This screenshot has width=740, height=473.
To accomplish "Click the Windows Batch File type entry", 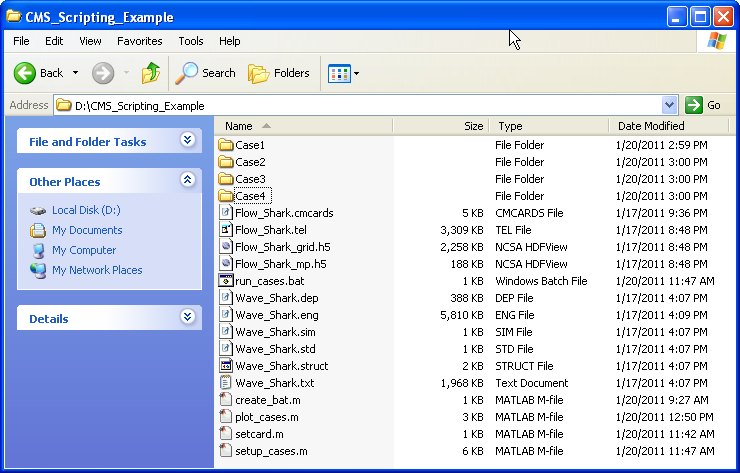I will [x=541, y=281].
